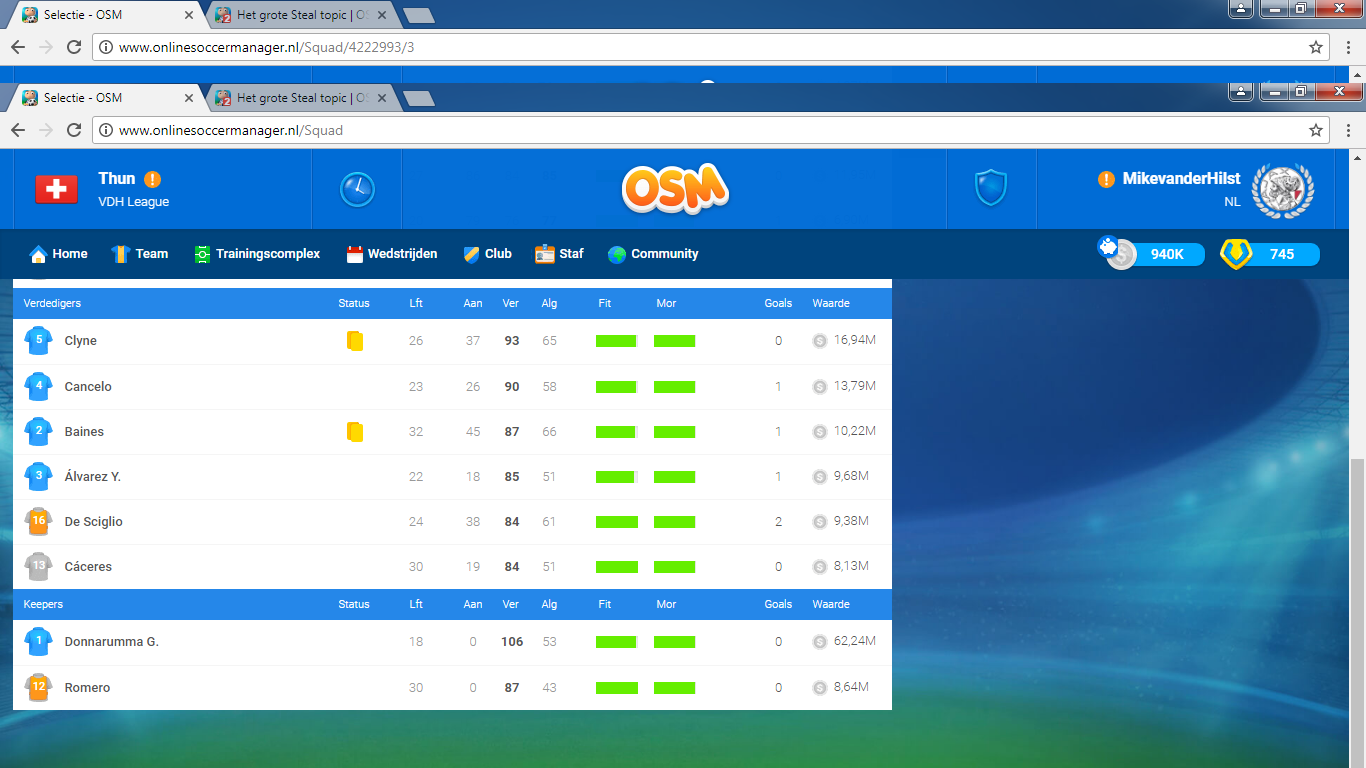The image size is (1366, 768).
Task: Click the 940K club funds balance
Action: point(1166,254)
